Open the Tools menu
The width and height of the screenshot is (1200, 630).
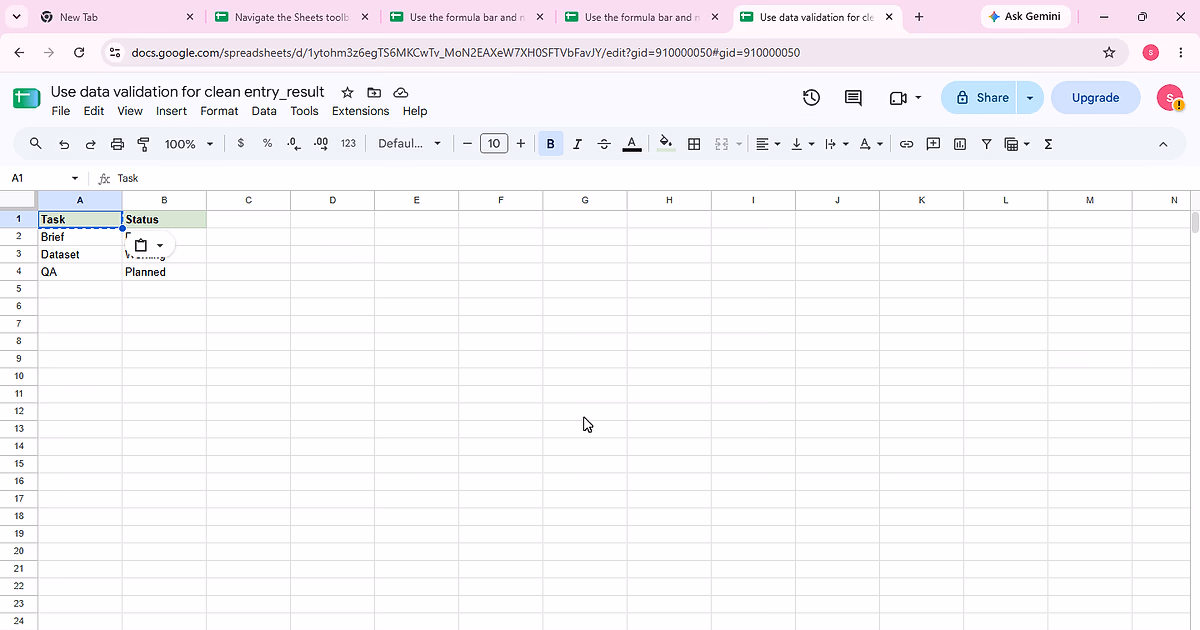[x=304, y=111]
